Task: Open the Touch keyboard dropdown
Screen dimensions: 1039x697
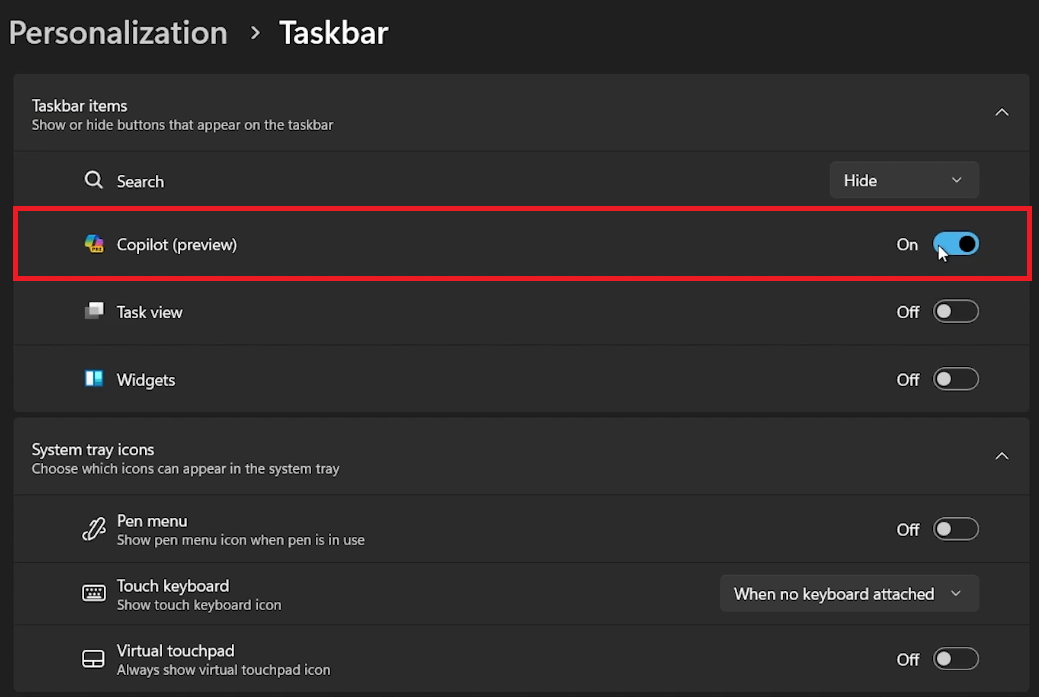Action: [x=848, y=594]
